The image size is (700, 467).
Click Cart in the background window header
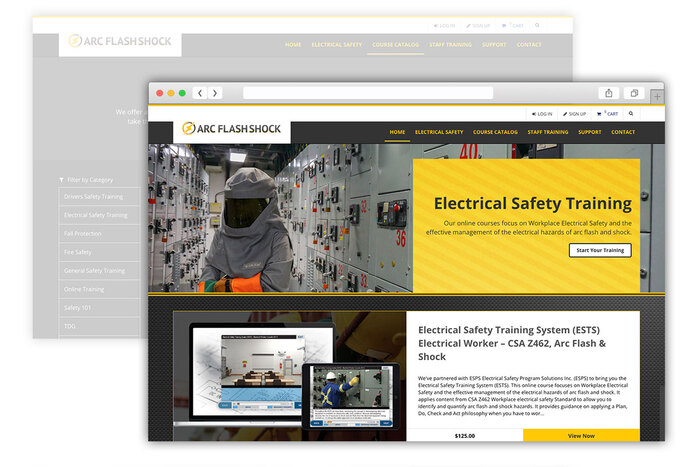point(512,25)
